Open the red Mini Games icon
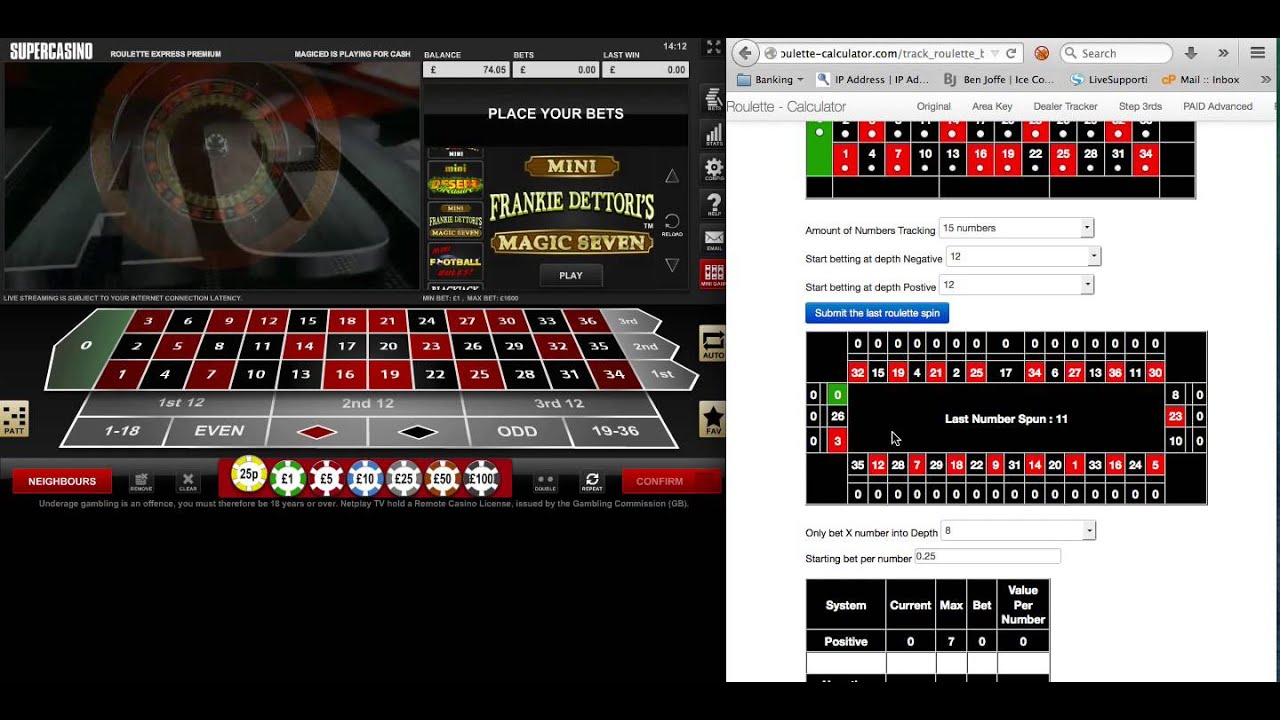This screenshot has width=1280, height=720. click(713, 274)
